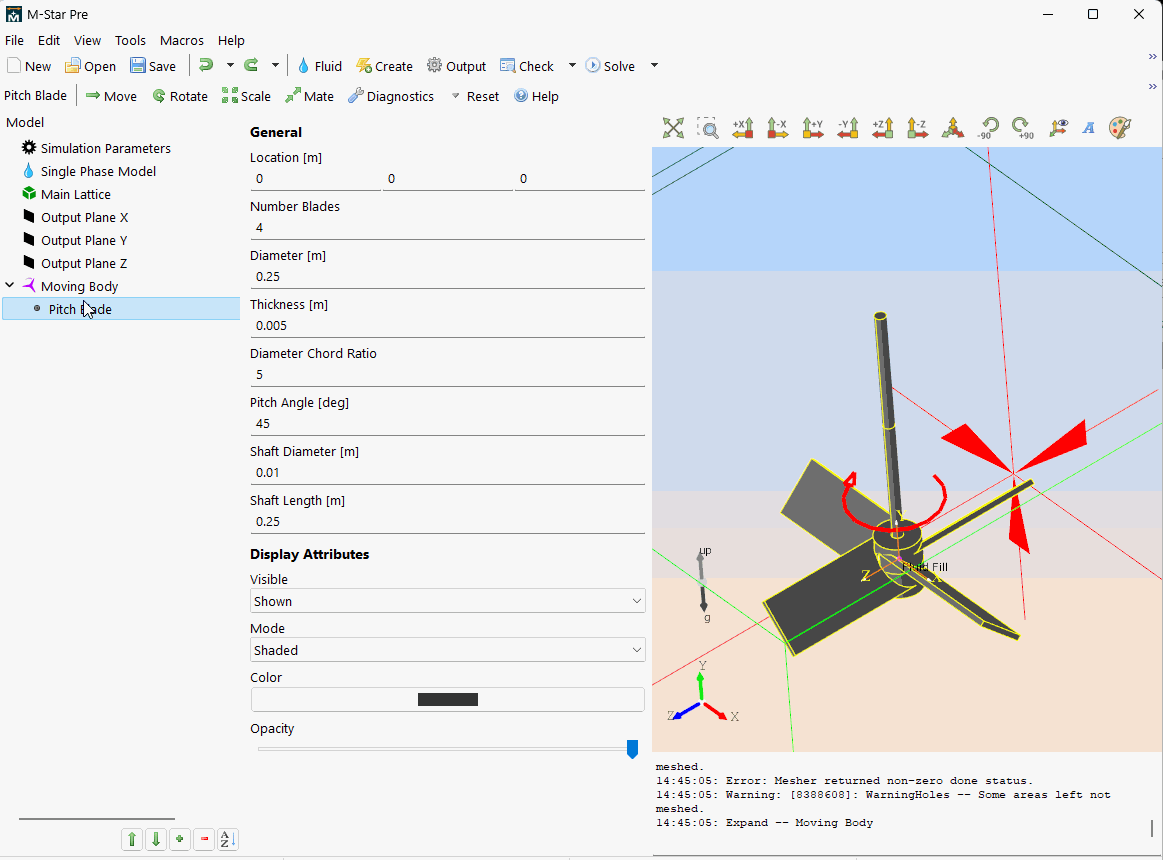Click the redo arrow icon
Viewport: 1163px width, 860px height.
coord(251,65)
